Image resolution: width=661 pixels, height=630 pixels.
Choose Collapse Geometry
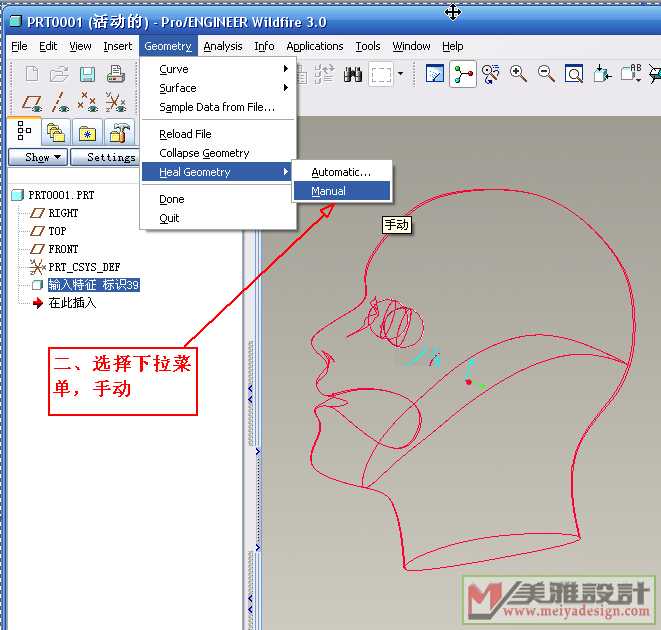(218, 153)
